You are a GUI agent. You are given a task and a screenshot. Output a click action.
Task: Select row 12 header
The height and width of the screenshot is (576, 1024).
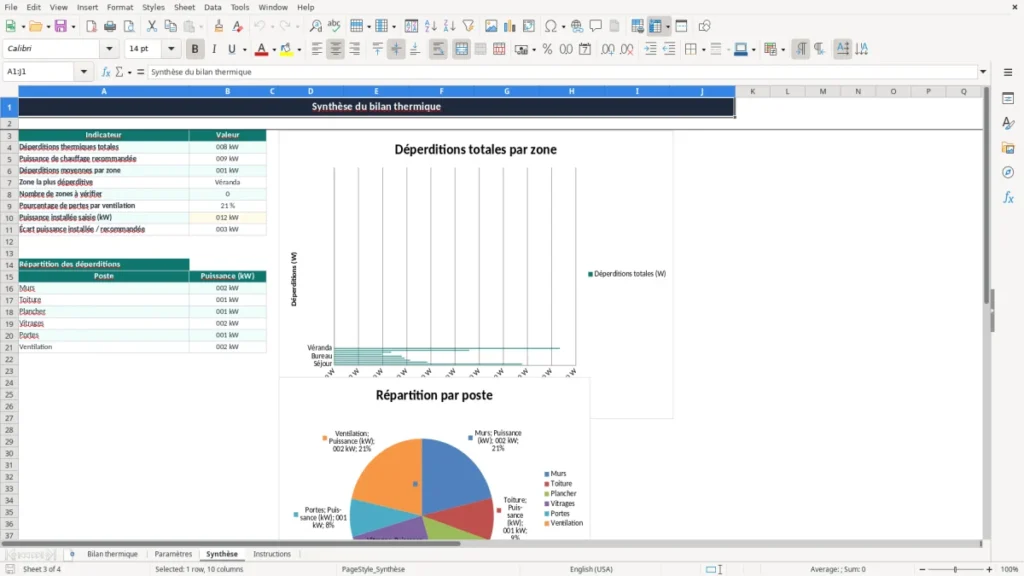tap(9, 242)
